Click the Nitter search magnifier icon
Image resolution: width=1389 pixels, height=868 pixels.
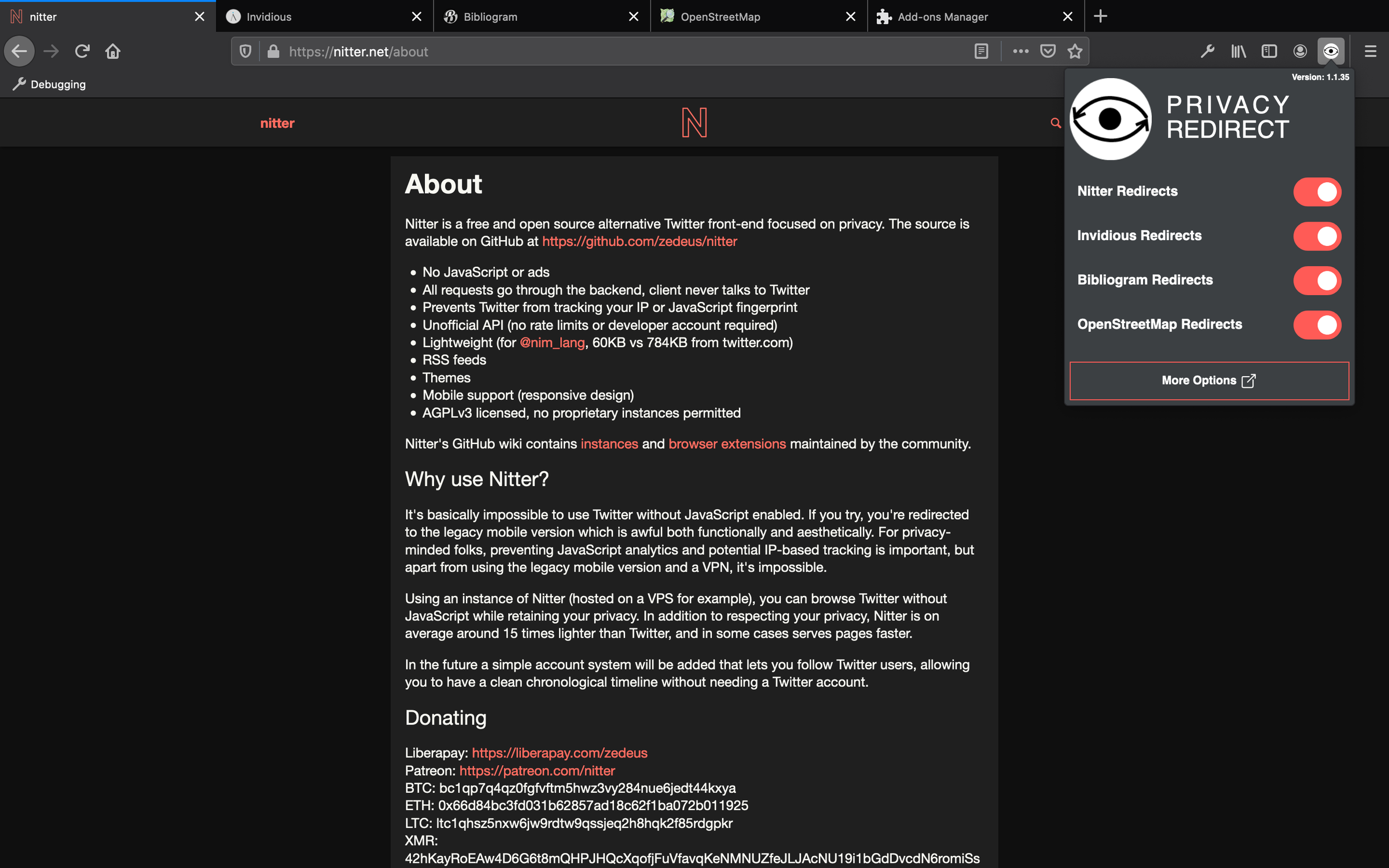pos(1056,123)
